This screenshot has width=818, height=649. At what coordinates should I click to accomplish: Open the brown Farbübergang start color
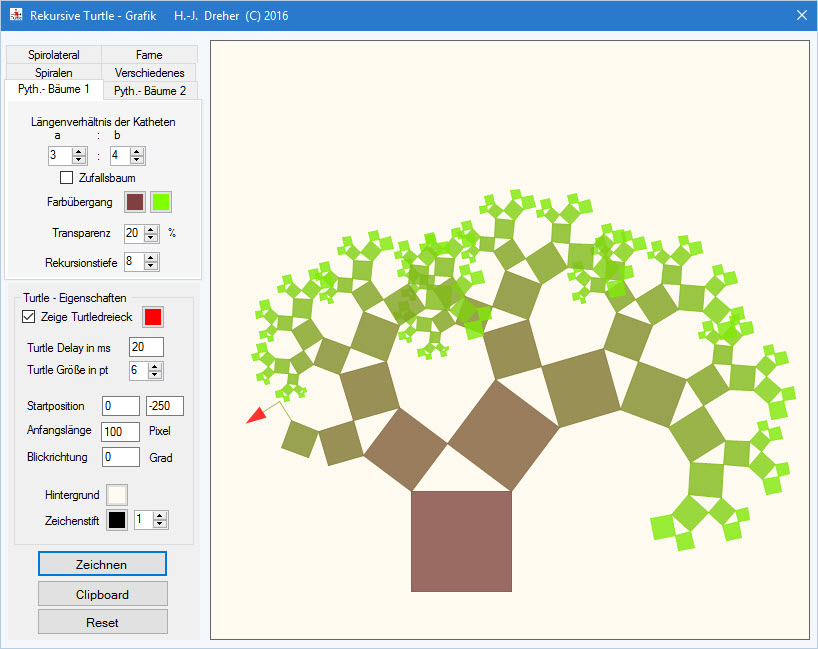click(133, 201)
